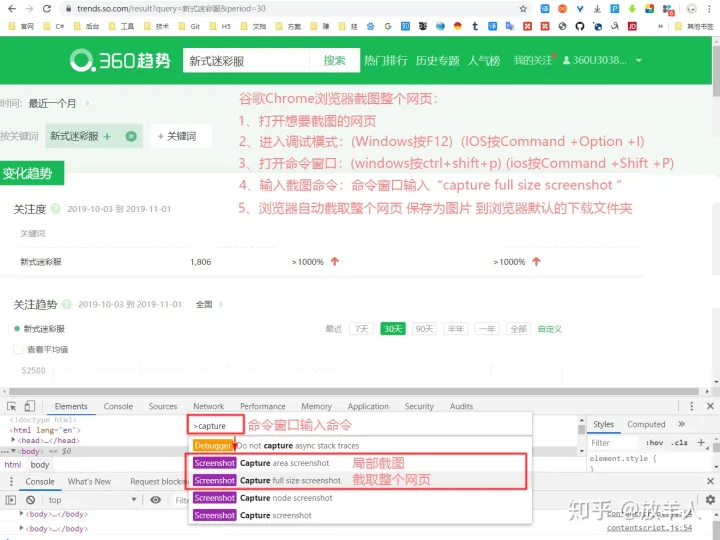
Task: Expand the first body entry in console
Action: 21,514
